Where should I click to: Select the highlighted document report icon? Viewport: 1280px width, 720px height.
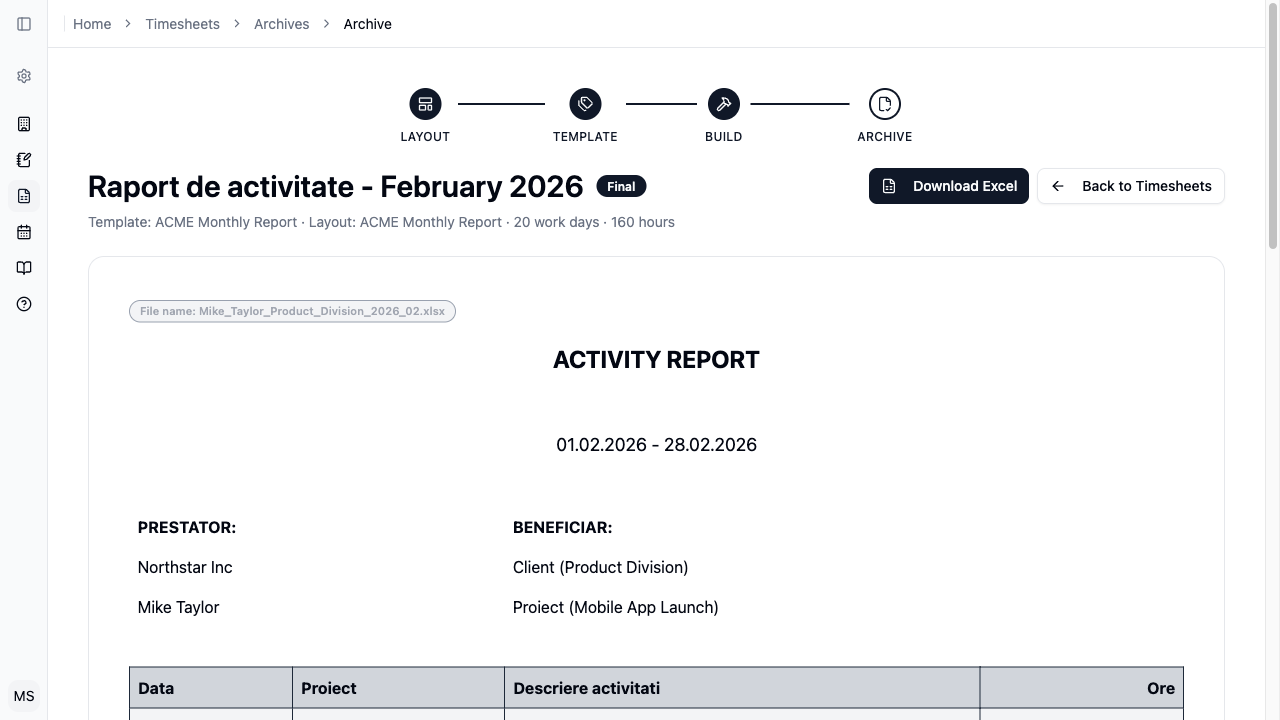coord(24,196)
